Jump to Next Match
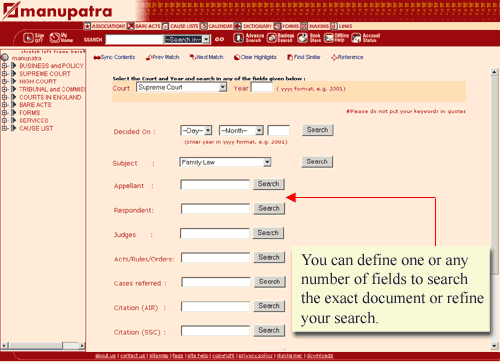 tap(206, 57)
